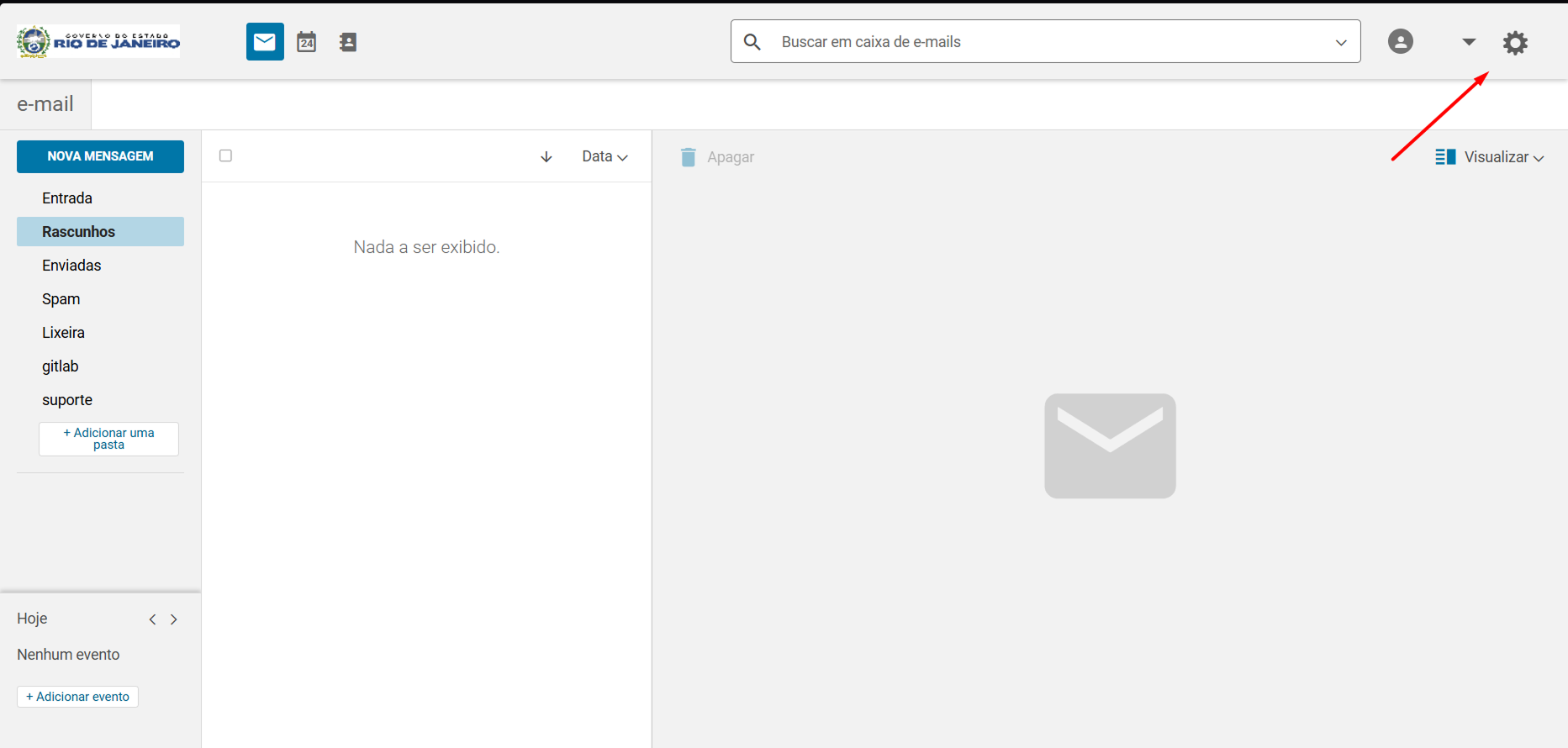Click Adicionar uma pasta button

click(108, 439)
